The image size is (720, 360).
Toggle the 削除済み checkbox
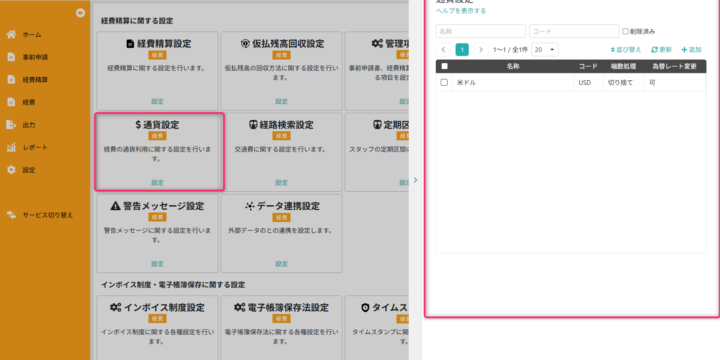(x=625, y=32)
